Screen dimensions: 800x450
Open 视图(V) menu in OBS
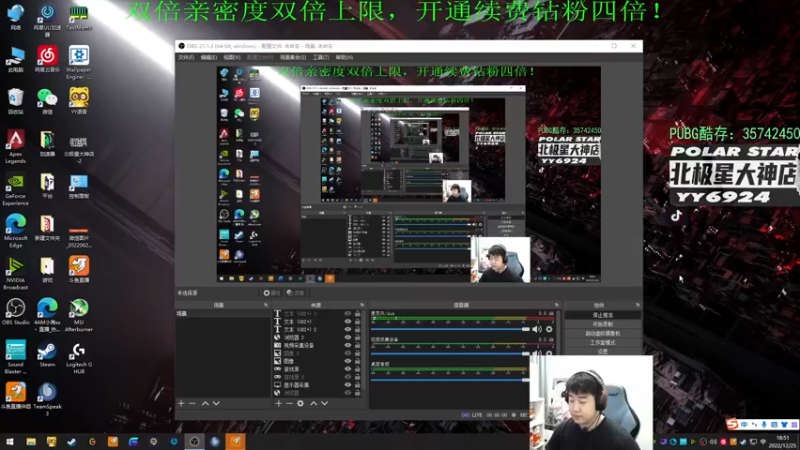pos(232,58)
